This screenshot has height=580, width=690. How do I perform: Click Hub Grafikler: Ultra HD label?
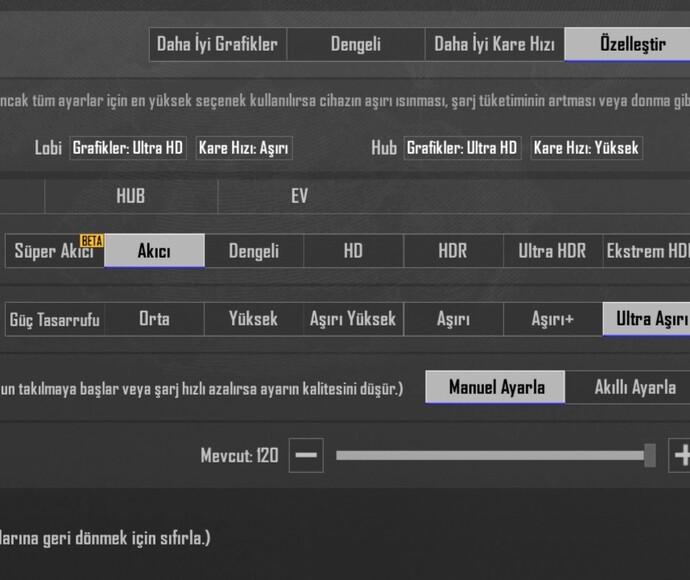point(462,148)
